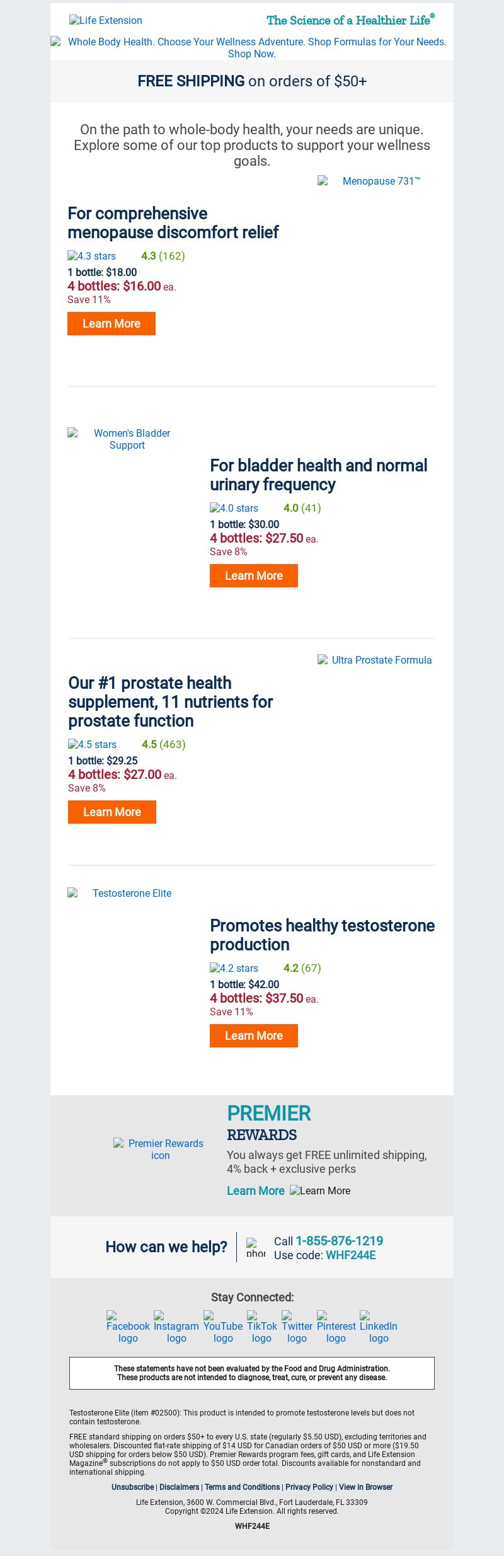Open the Privacy Policy link
This screenshot has height=1568, width=504.
point(309,1487)
